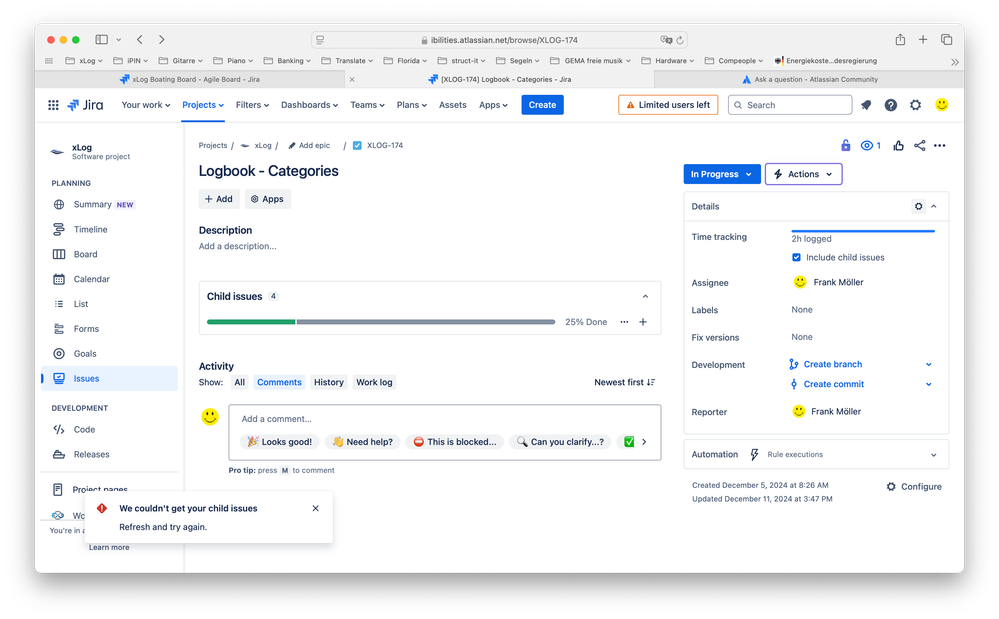Dismiss the child issues error notification
The width and height of the screenshot is (999, 619).
(315, 508)
